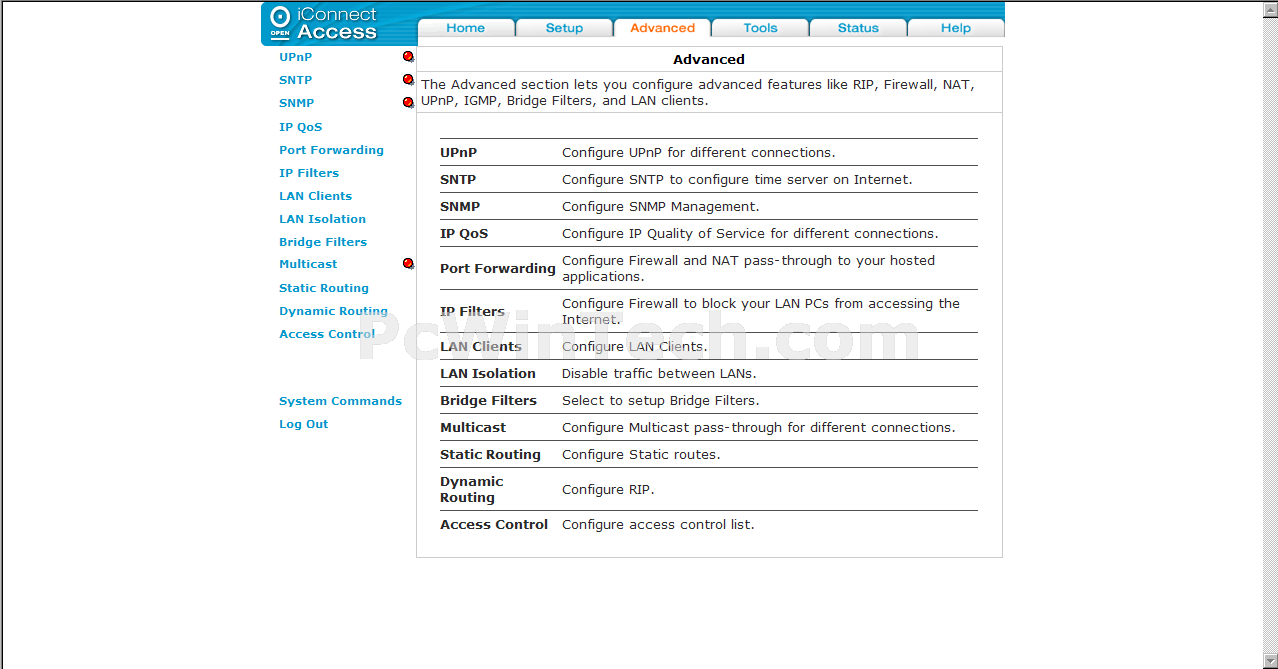The height and width of the screenshot is (669, 1278).
Task: Click the red status icon beside sidebar SNMP
Action: pos(408,102)
